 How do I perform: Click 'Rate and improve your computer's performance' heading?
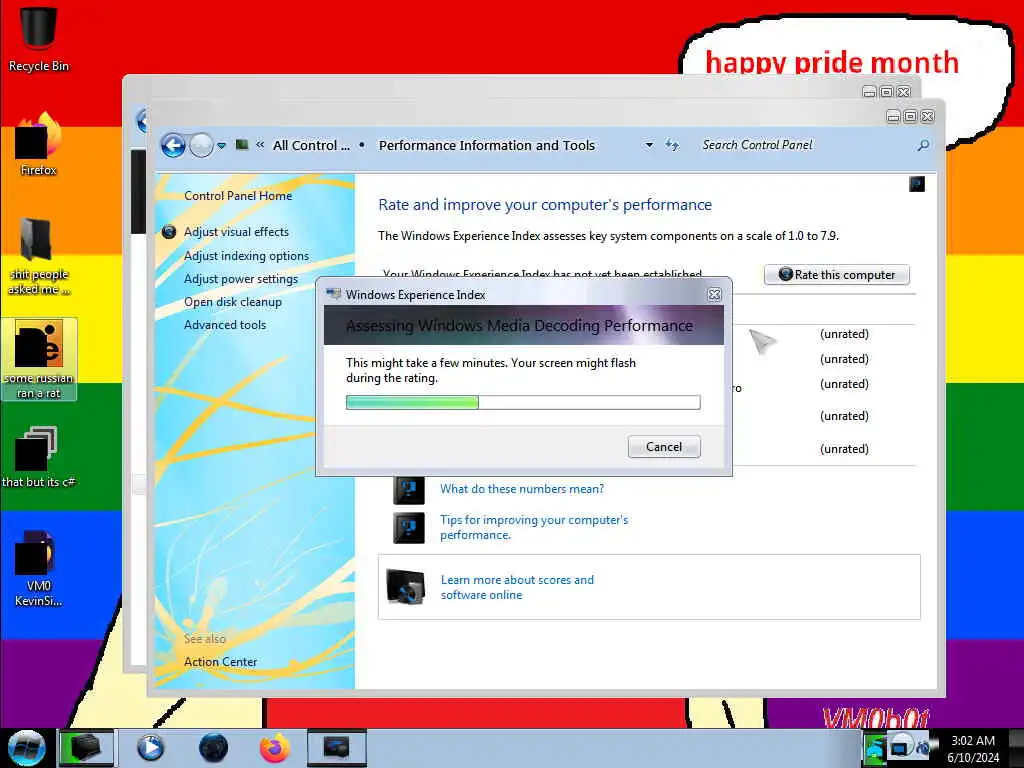click(545, 205)
